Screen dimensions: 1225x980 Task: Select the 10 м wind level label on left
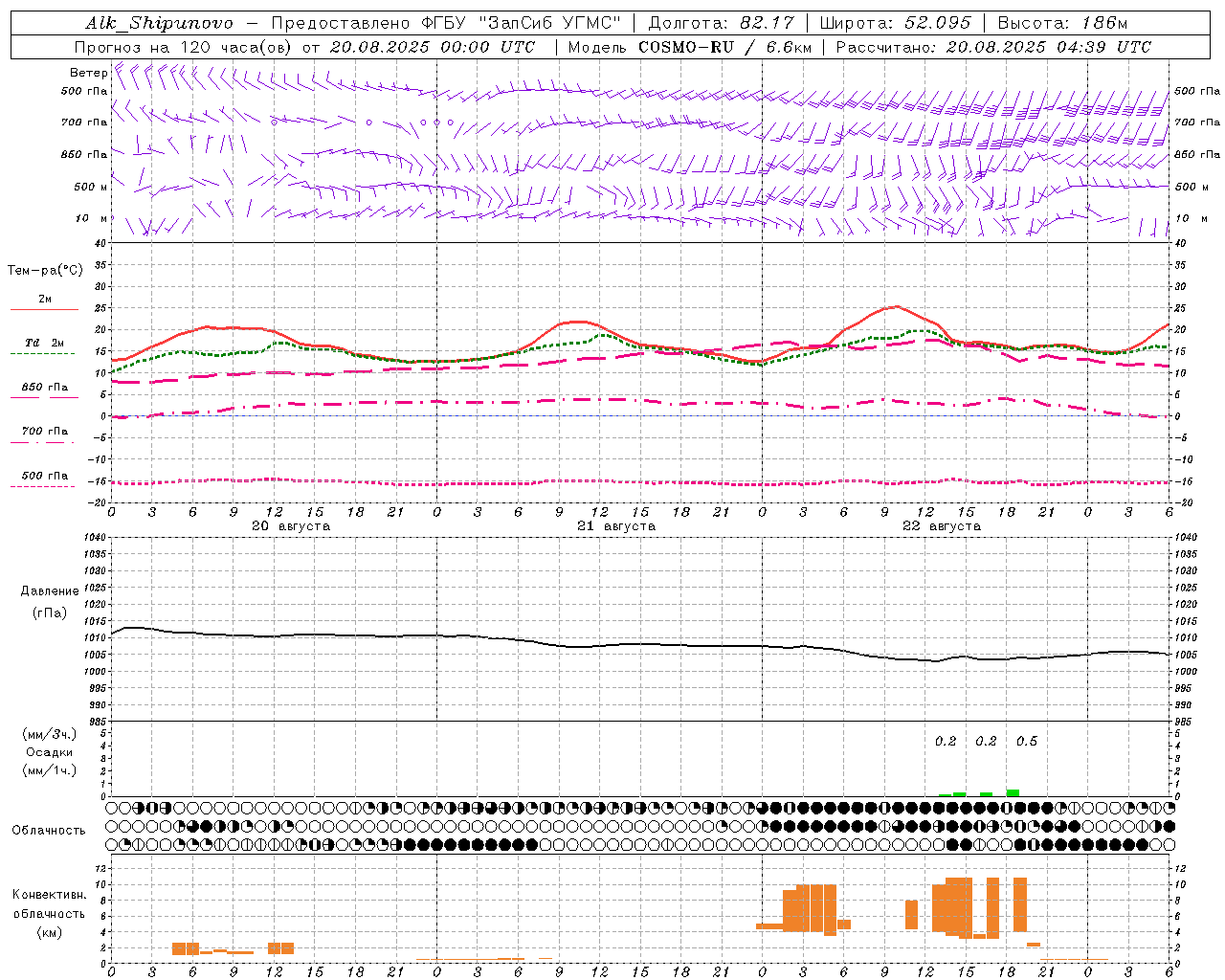tap(92, 218)
